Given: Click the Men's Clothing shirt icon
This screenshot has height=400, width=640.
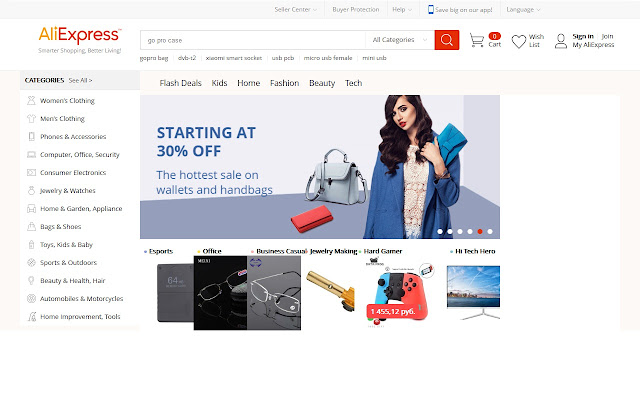Looking at the screenshot, I should pyautogui.click(x=31, y=118).
